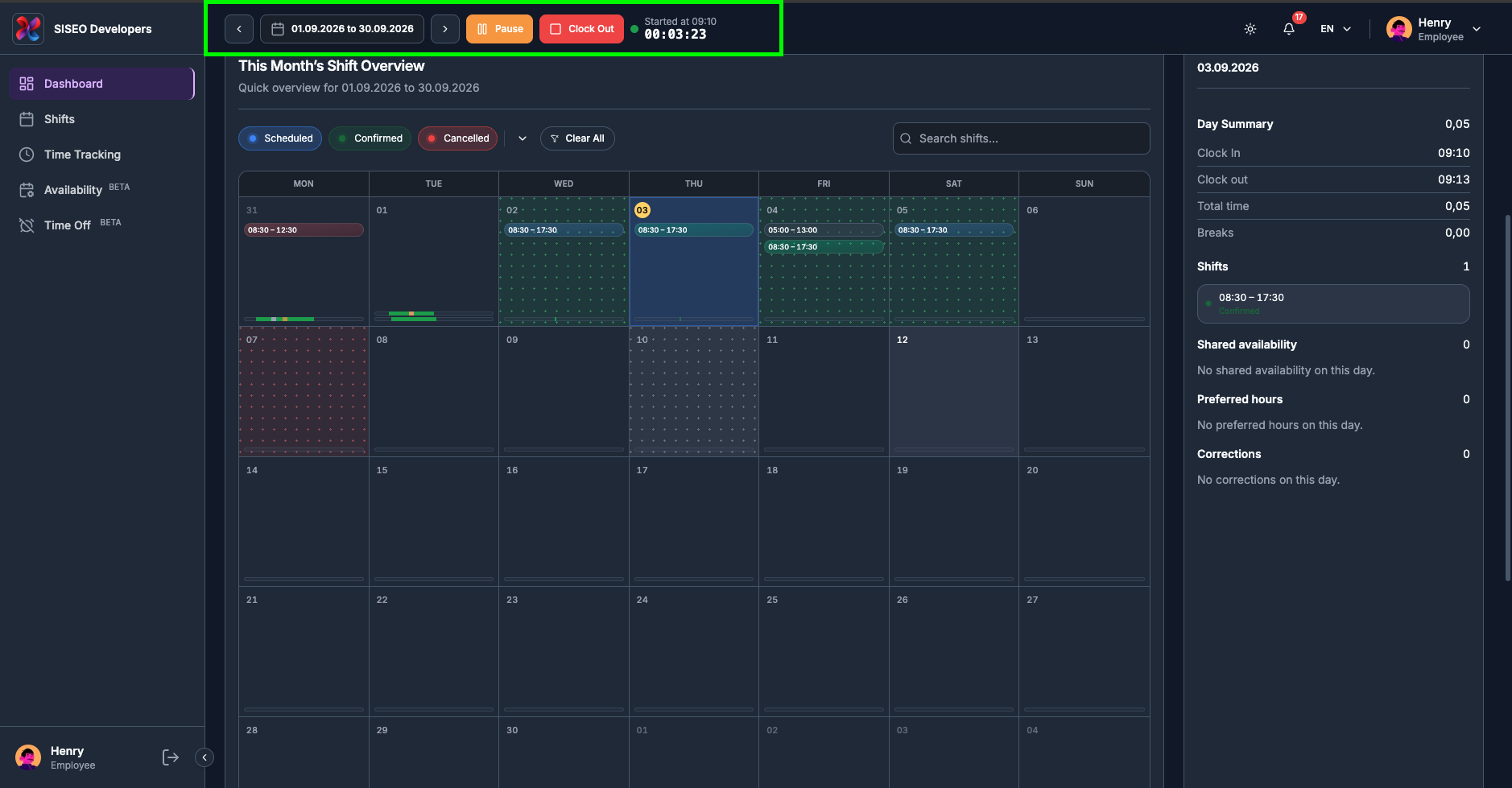The image size is (1512, 788).
Task: Click the Time Off icon in sidebar
Action: (x=27, y=225)
